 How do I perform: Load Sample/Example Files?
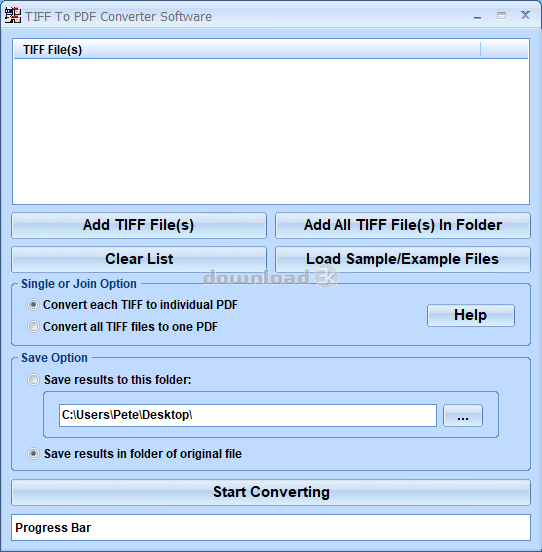[403, 259]
